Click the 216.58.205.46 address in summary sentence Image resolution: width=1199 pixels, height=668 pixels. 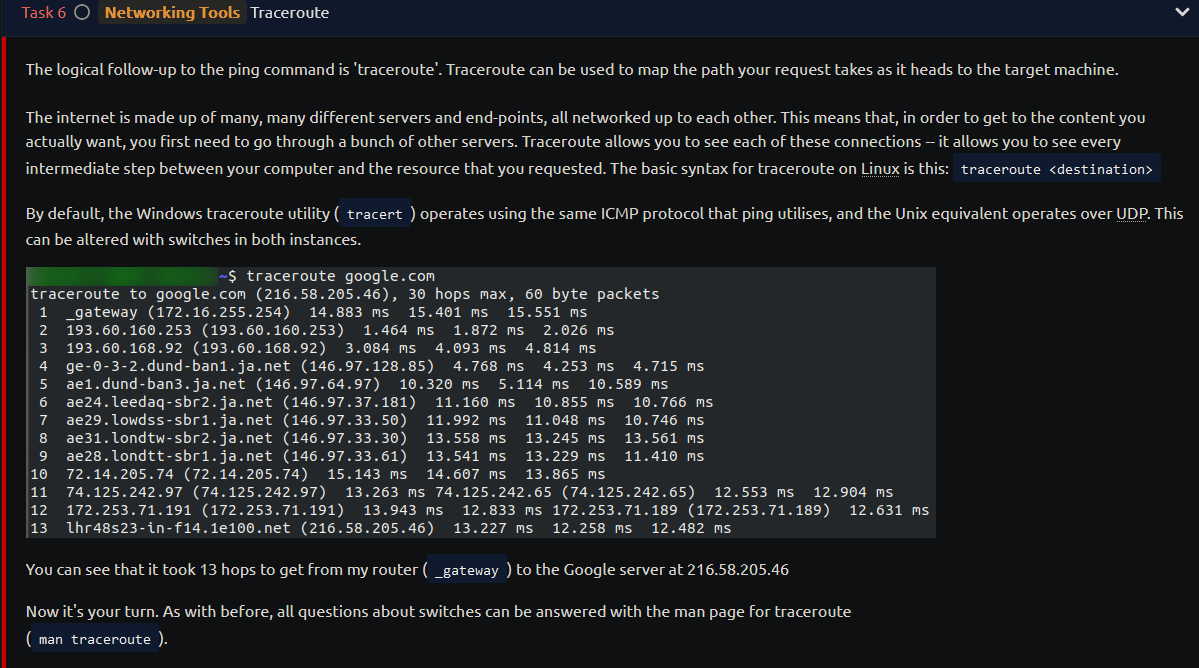(x=737, y=569)
